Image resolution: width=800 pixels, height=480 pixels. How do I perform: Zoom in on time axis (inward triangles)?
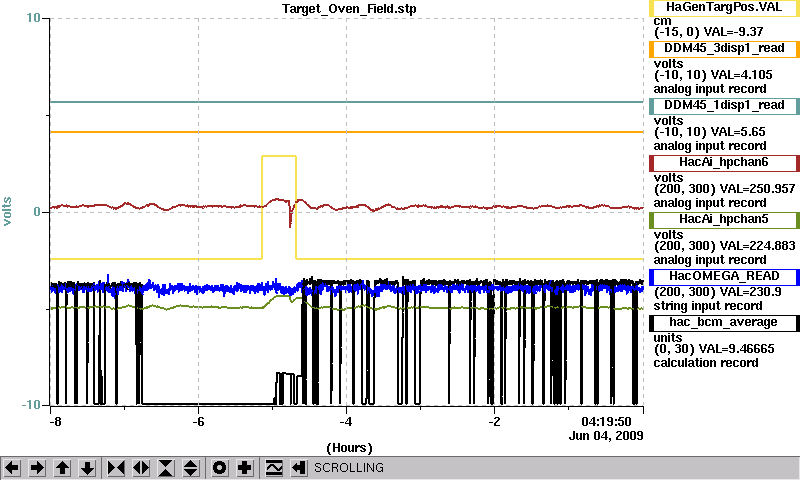pyautogui.click(x=116, y=468)
